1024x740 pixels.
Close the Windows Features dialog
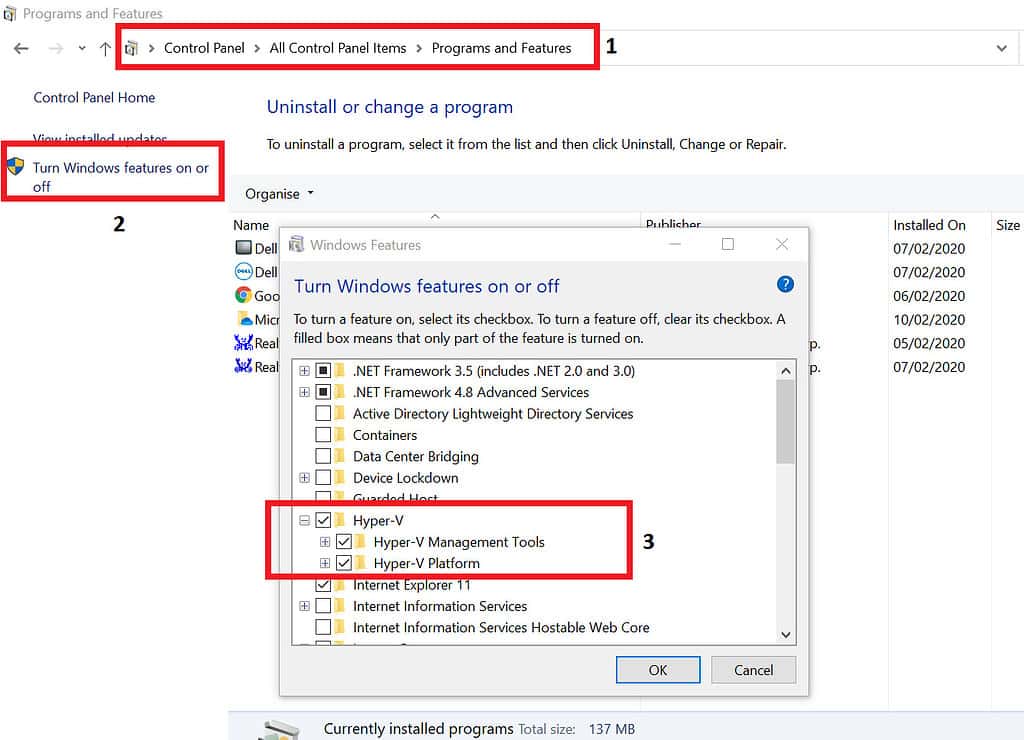click(782, 244)
